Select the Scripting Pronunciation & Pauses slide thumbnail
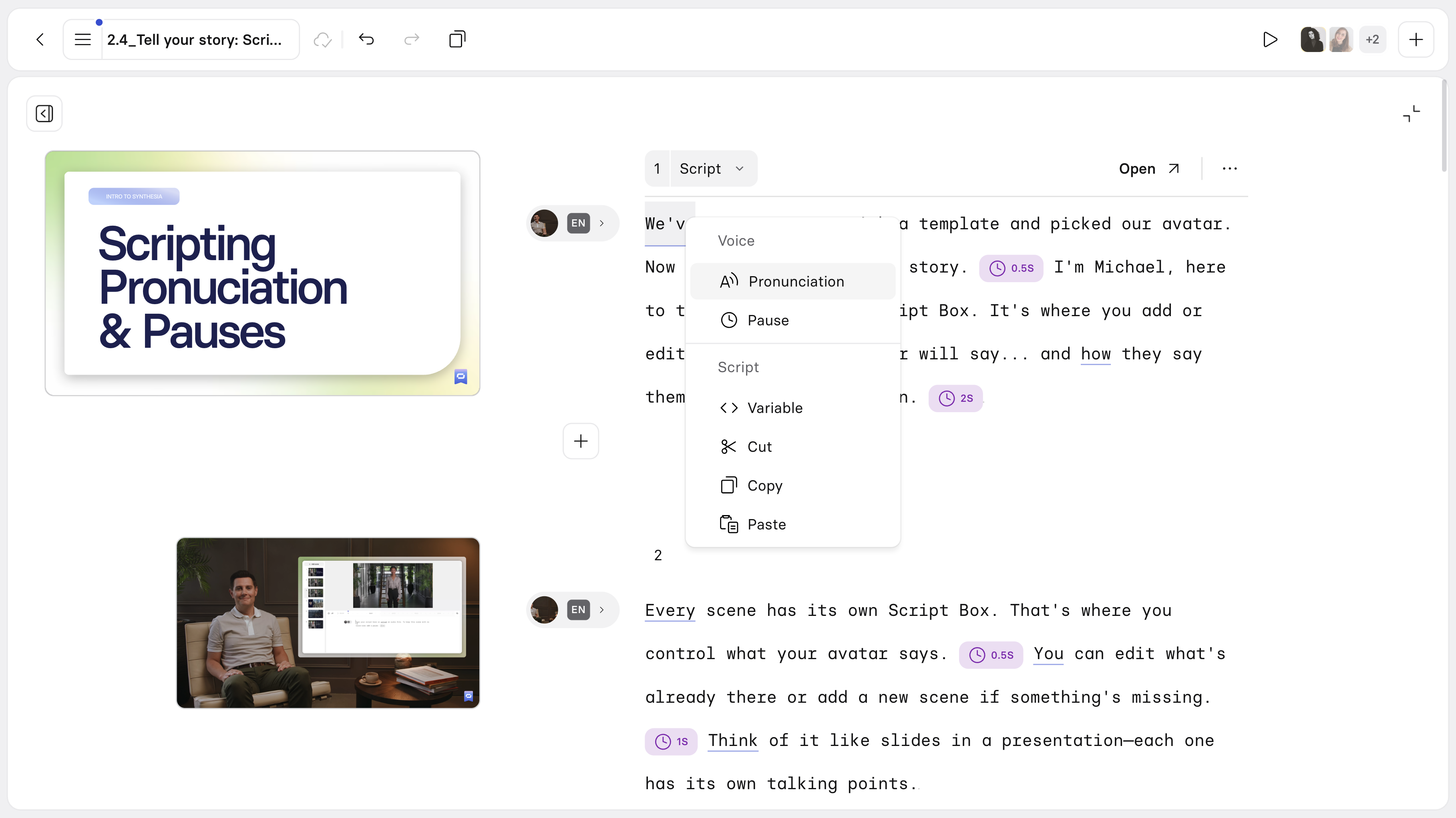 click(x=262, y=273)
